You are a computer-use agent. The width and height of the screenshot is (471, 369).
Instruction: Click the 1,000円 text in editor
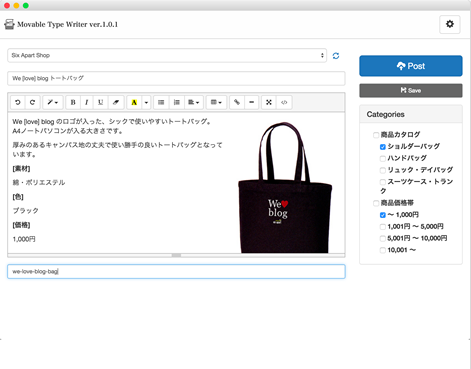click(x=24, y=239)
